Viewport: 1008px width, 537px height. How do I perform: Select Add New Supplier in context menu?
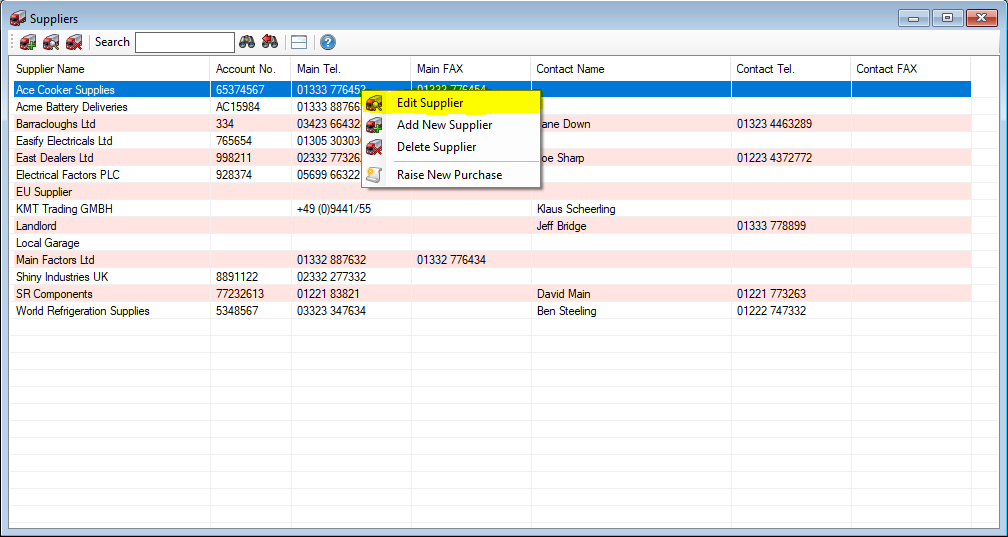444,125
